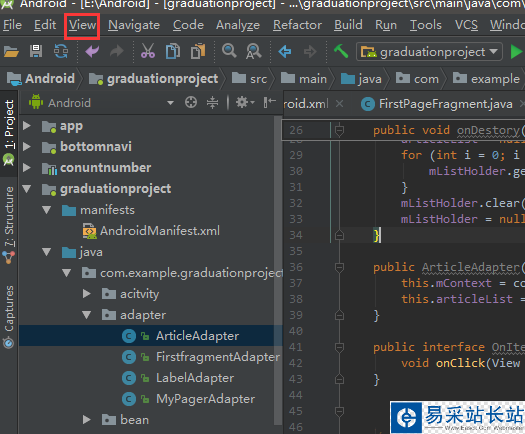The width and height of the screenshot is (525, 434).
Task: Collapse the adapter package
Action: [87, 315]
